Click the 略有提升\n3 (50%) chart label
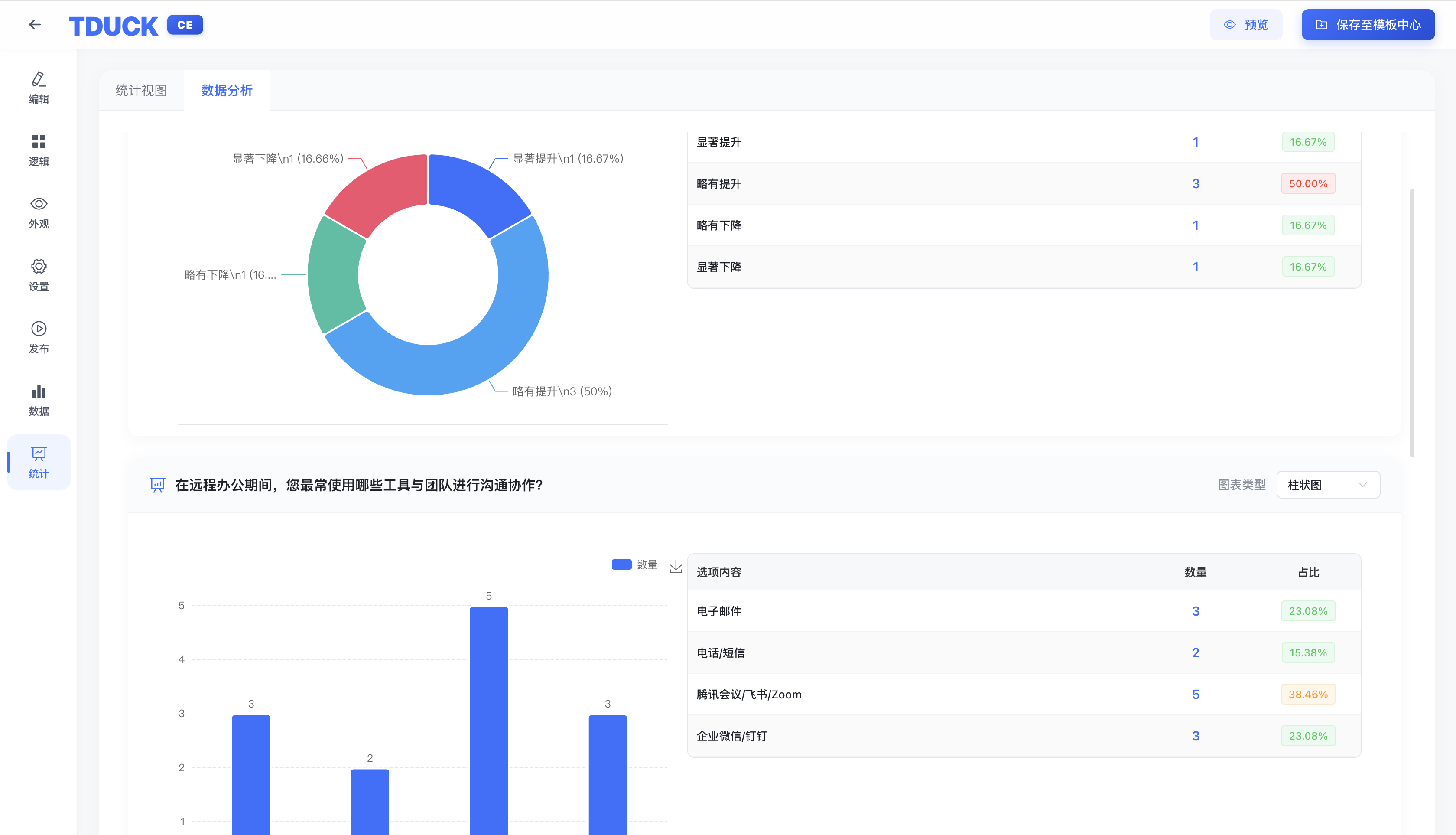Image resolution: width=1456 pixels, height=835 pixels. point(562,391)
